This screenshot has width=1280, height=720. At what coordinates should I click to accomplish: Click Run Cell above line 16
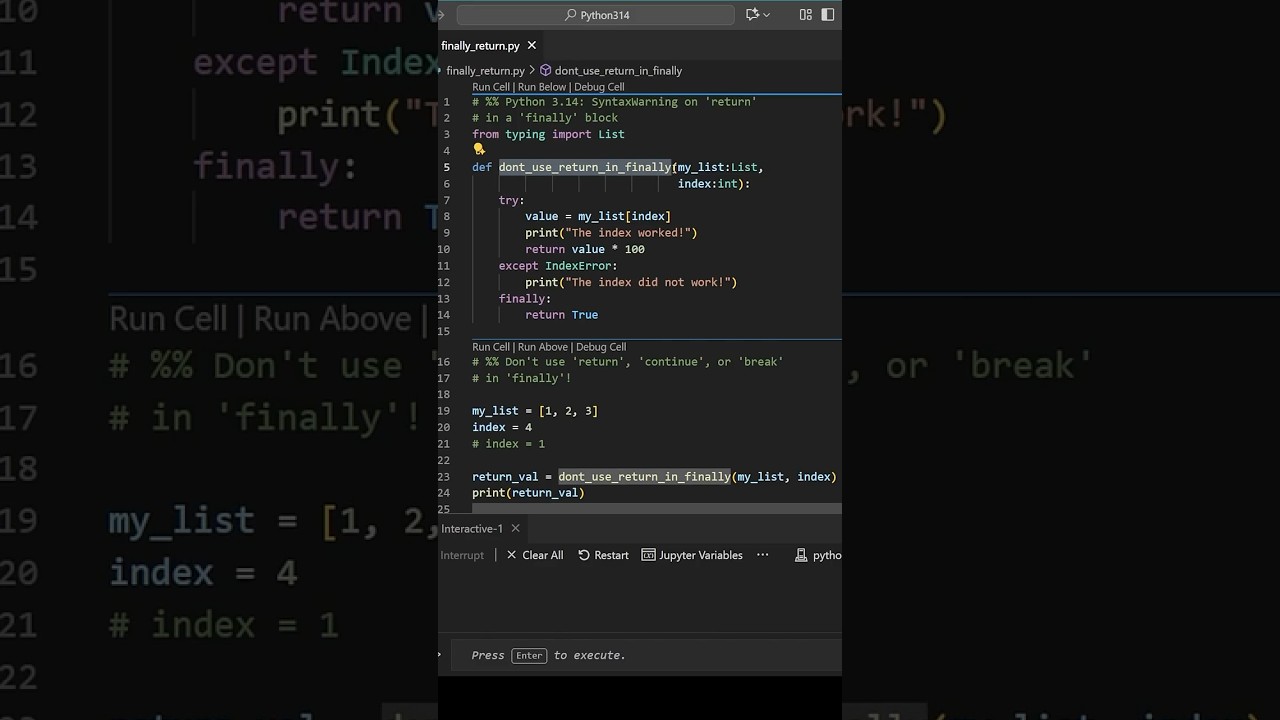pos(491,347)
